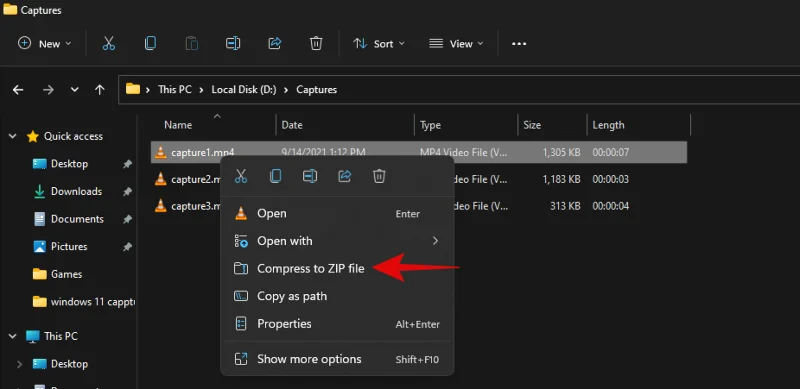Open Pictures in Quick access
Viewport: 800px width, 389px height.
pos(69,247)
